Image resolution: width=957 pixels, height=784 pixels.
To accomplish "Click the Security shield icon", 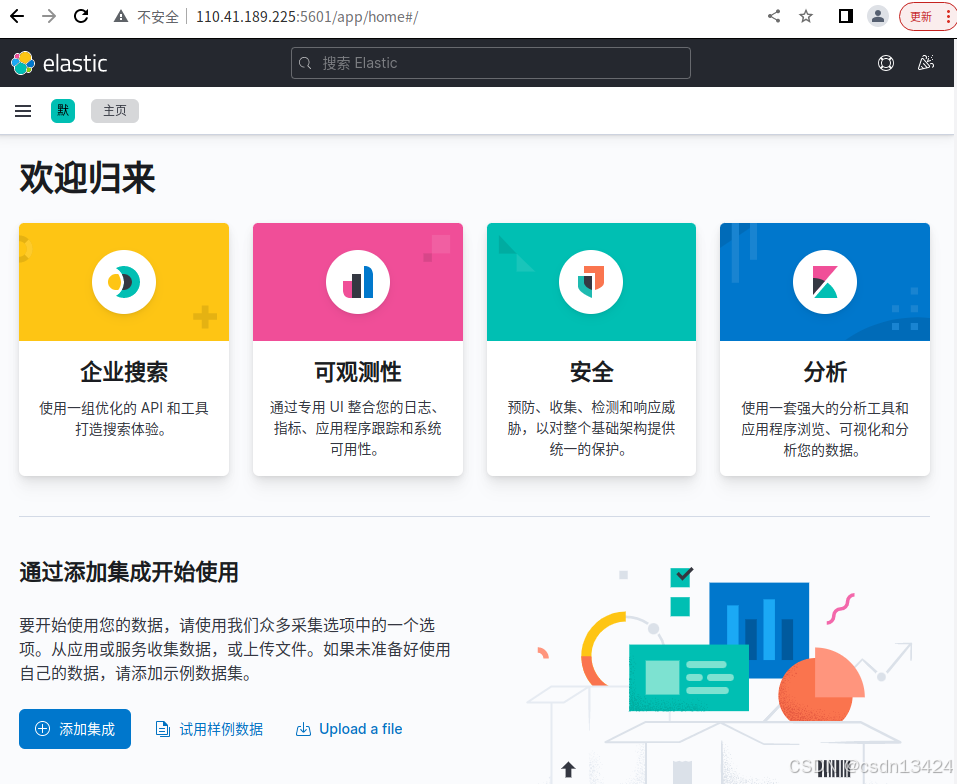I will tap(591, 282).
